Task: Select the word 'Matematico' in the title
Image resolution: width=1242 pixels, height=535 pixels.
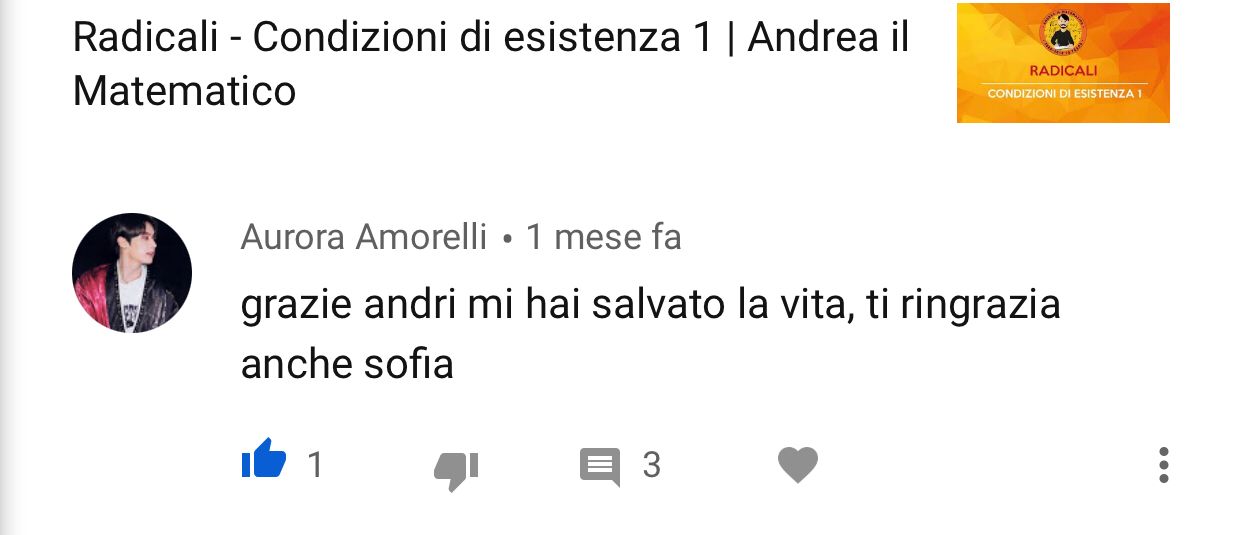Action: [185, 92]
